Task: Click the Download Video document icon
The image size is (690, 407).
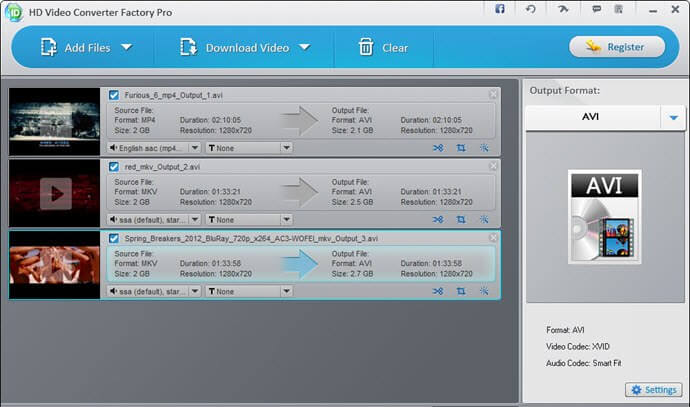Action: coord(188,47)
